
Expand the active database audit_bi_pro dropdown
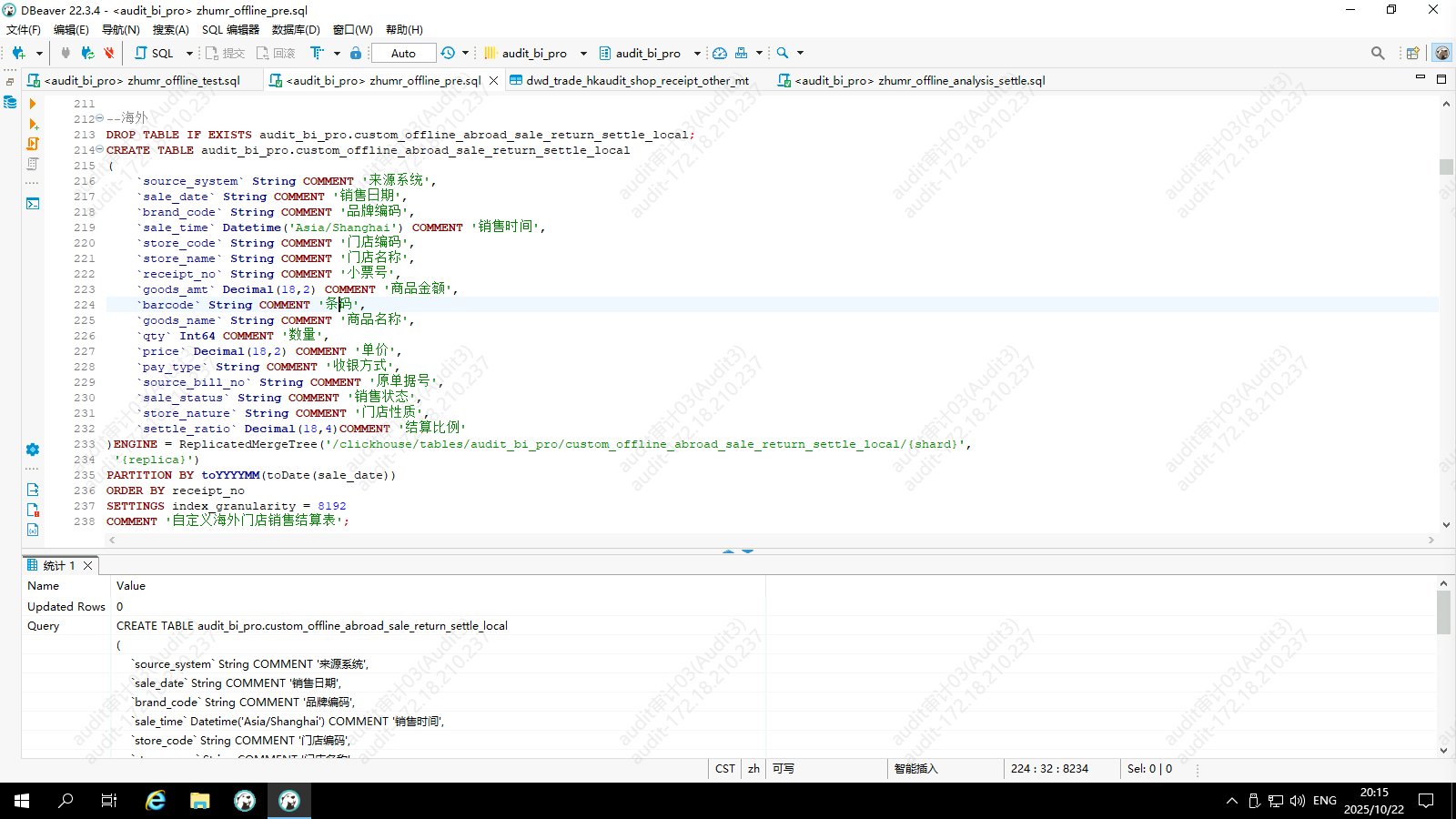[697, 53]
